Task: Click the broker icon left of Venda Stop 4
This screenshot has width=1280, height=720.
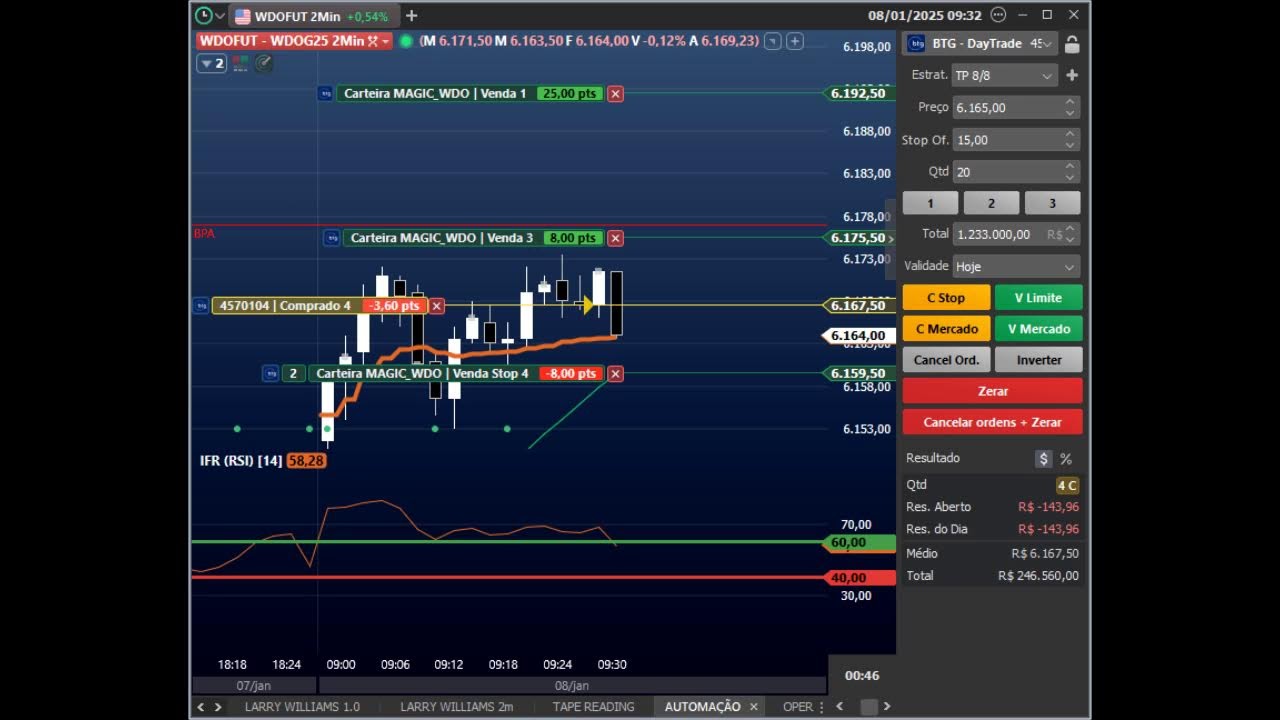Action: [270, 374]
